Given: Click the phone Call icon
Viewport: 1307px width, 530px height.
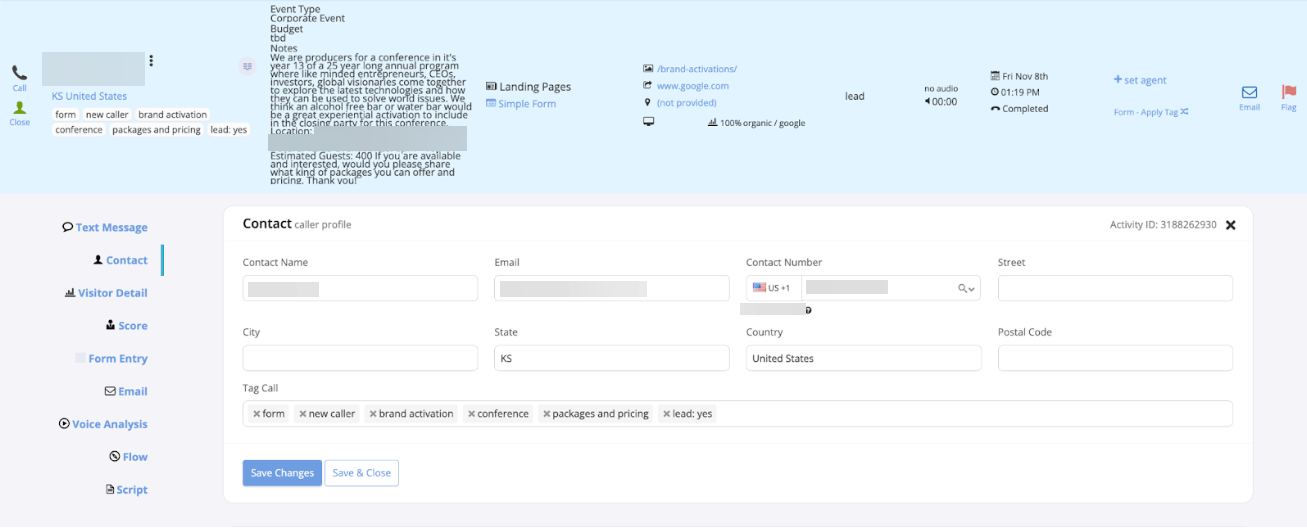Looking at the screenshot, I should [19, 72].
